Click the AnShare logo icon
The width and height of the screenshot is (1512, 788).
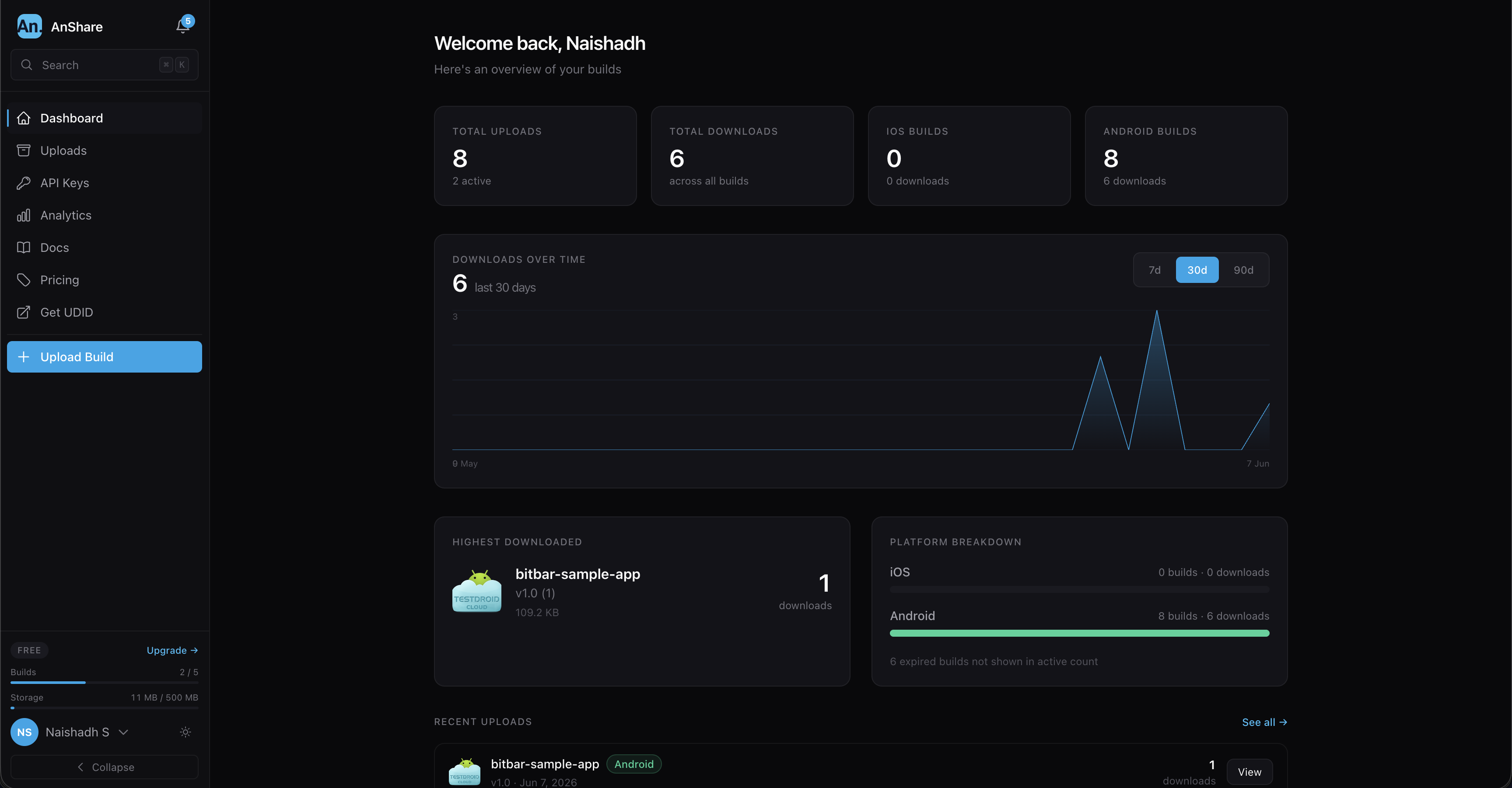29,26
